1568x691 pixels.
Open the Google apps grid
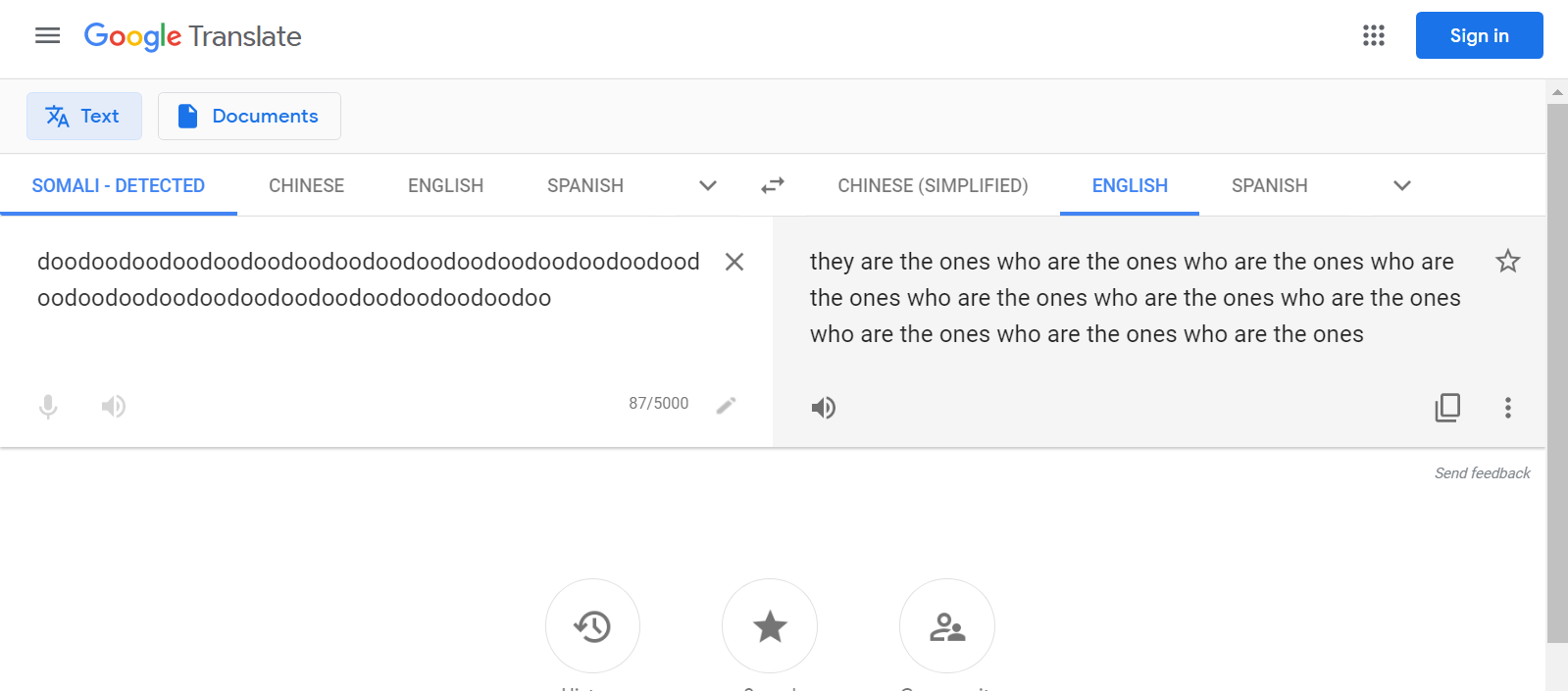point(1373,36)
